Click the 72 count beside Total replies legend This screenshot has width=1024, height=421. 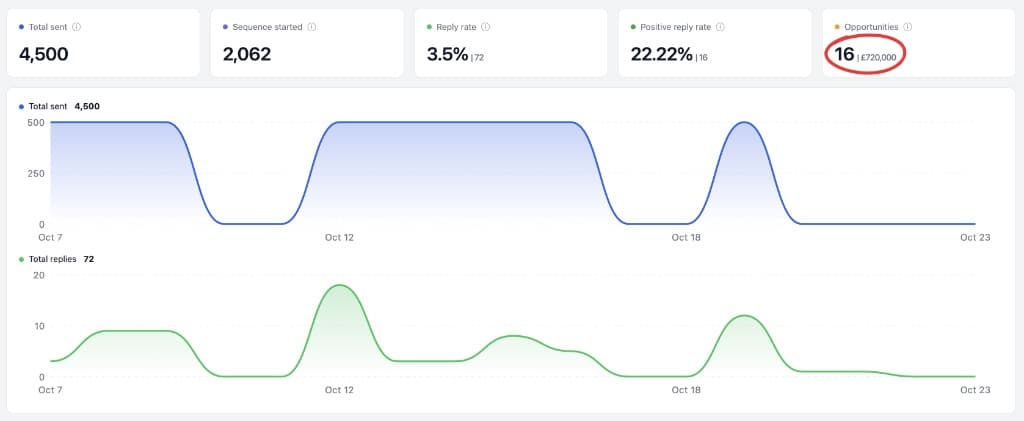click(89, 259)
